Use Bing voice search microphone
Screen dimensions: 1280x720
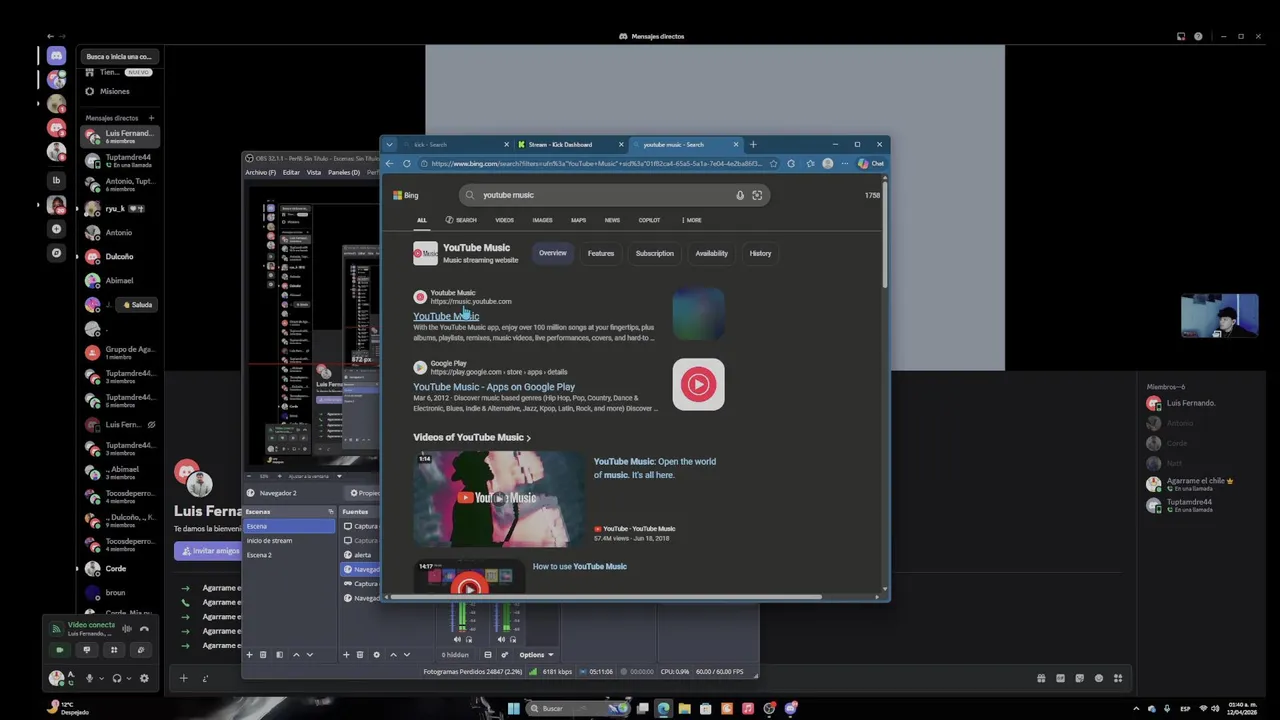click(740, 195)
